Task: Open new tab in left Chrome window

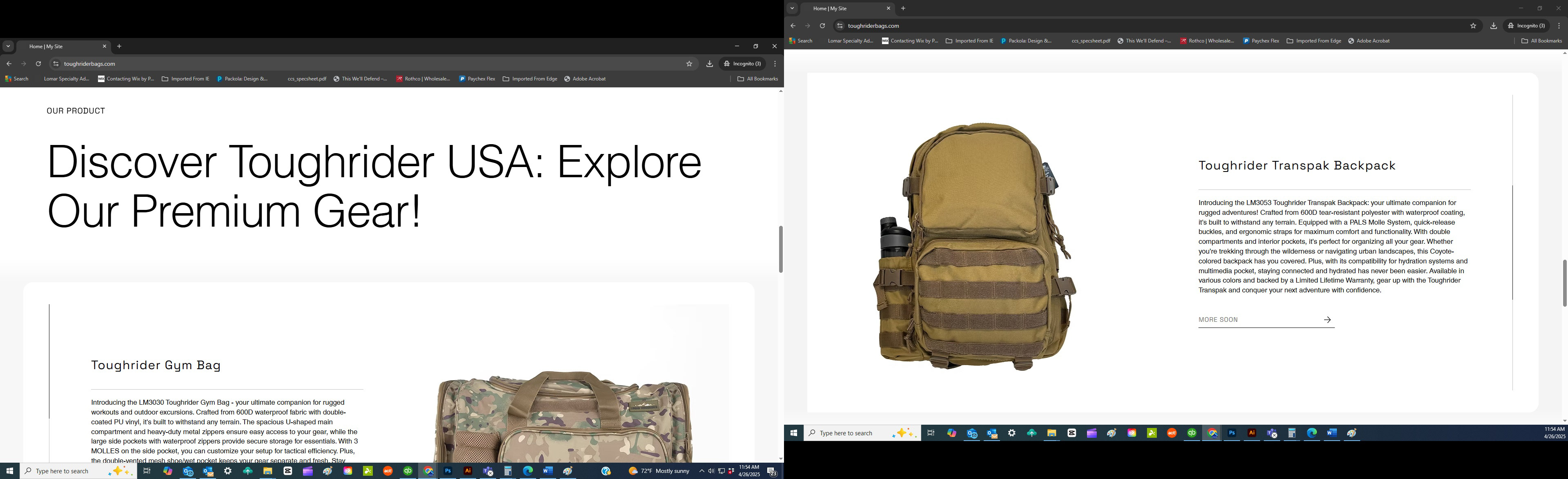Action: (x=119, y=46)
